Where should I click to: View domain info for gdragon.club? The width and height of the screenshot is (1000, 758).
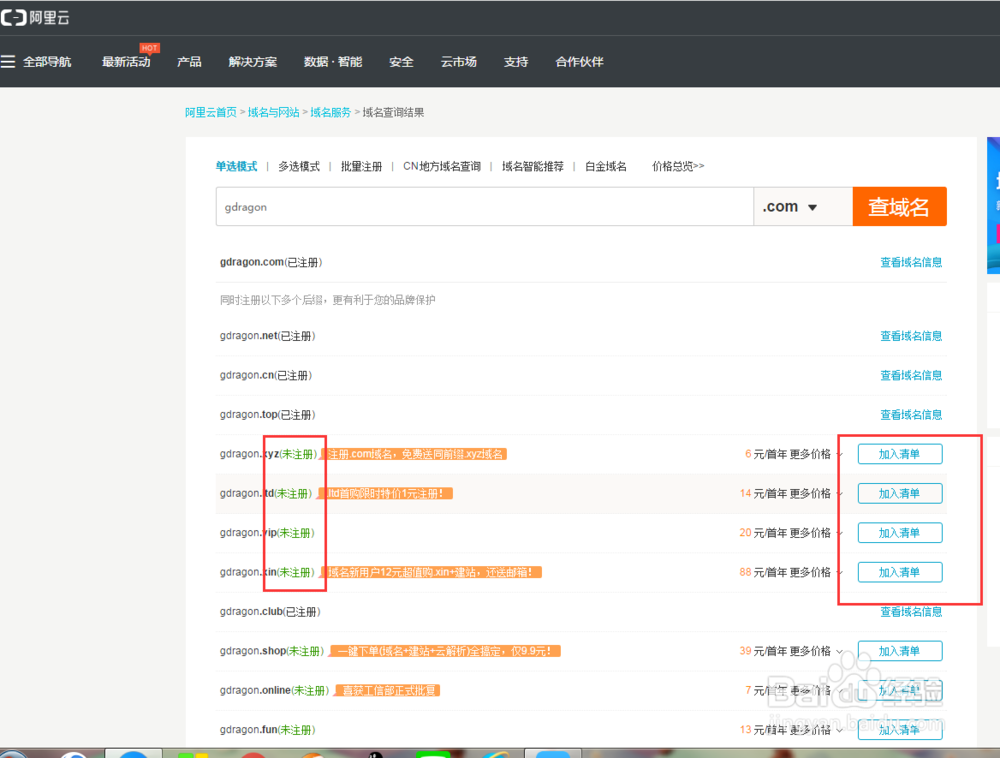911,612
